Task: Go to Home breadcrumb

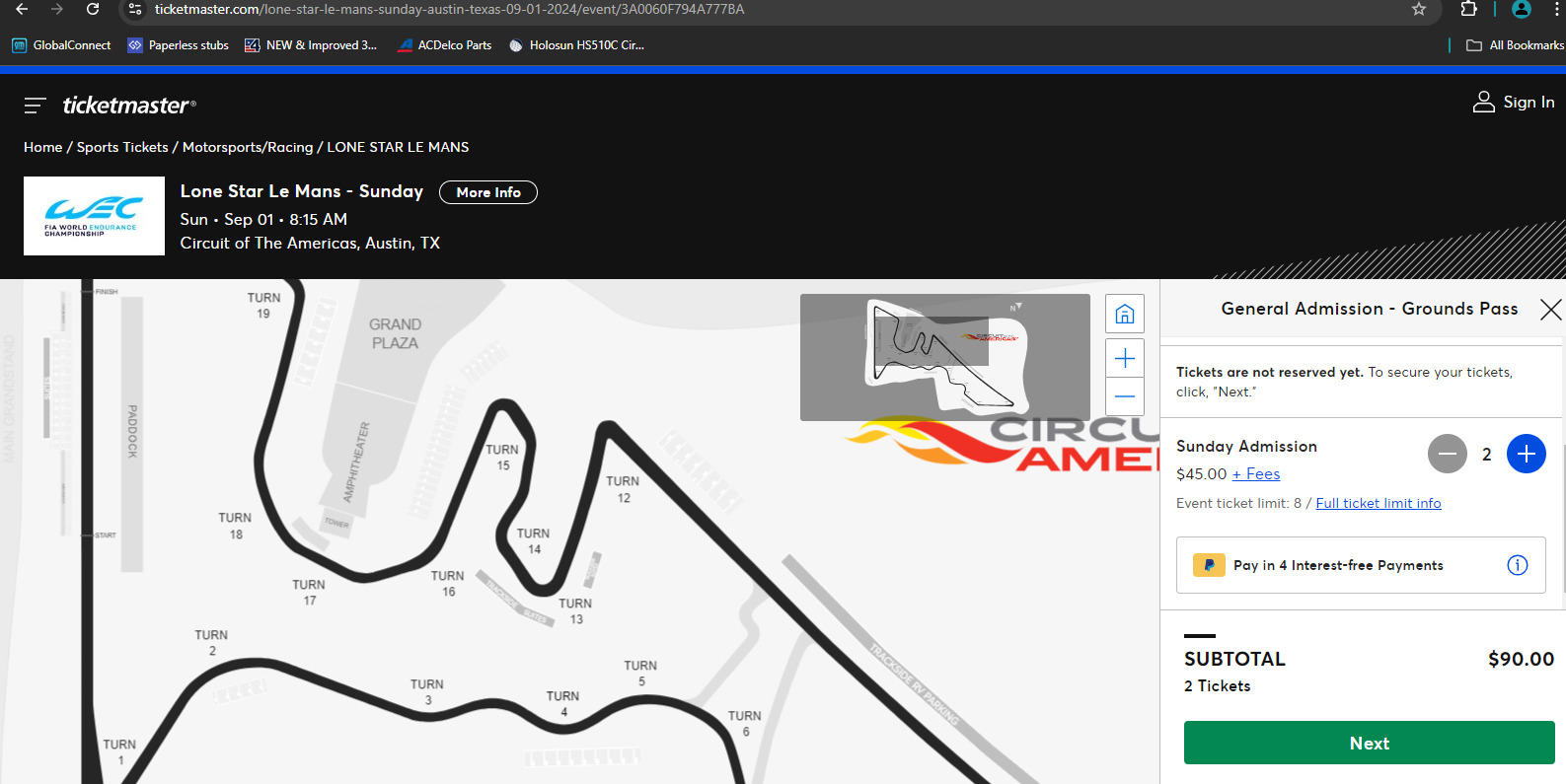Action: [x=43, y=147]
